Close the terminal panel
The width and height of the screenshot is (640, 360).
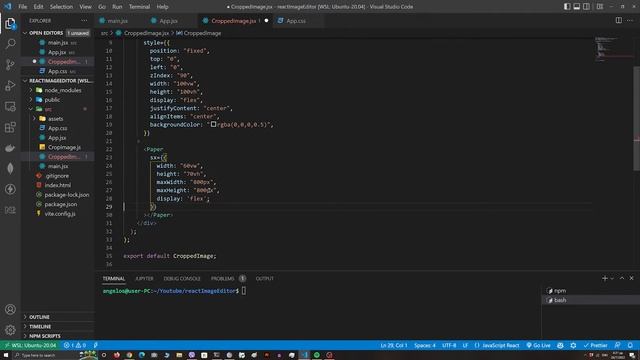coord(631,278)
